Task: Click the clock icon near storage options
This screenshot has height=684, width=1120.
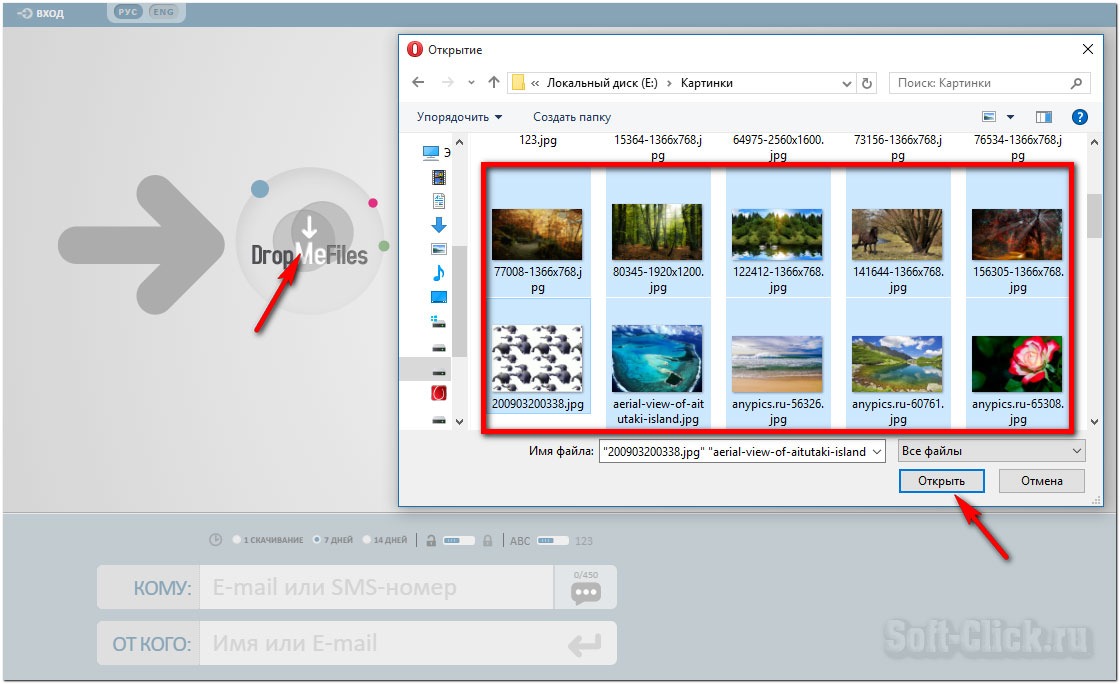Action: coord(215,540)
